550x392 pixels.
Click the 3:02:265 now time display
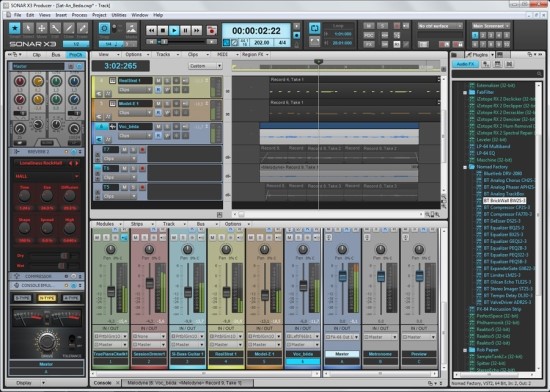pos(120,66)
